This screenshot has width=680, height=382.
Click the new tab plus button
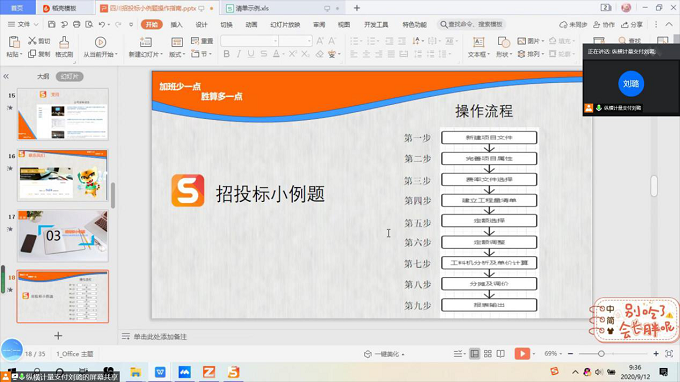(x=357, y=8)
